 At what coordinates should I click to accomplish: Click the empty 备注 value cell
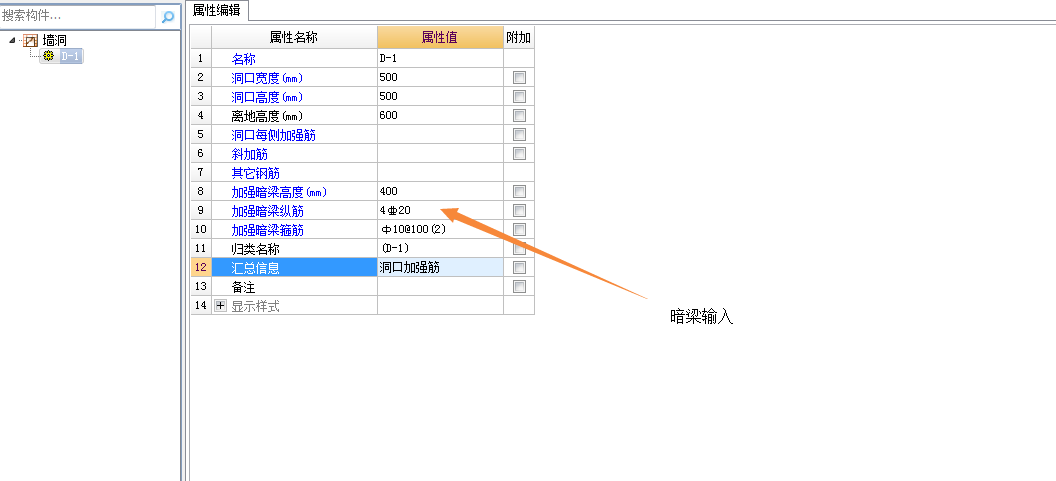tap(440, 286)
